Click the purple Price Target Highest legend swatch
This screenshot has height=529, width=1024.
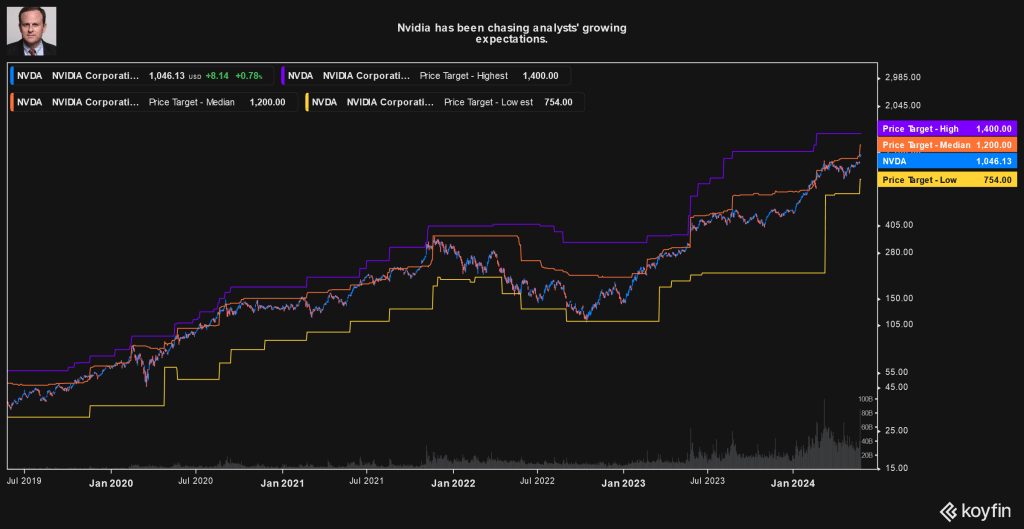tap(286, 75)
